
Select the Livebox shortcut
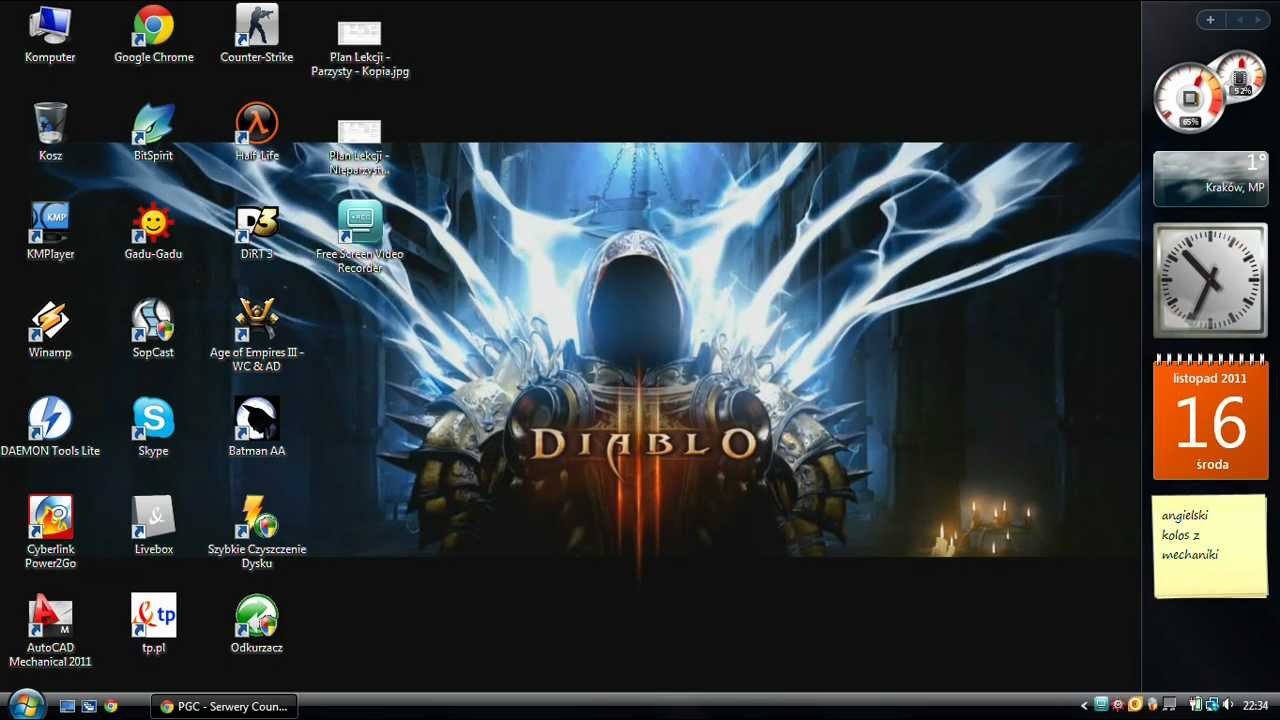tap(154, 525)
